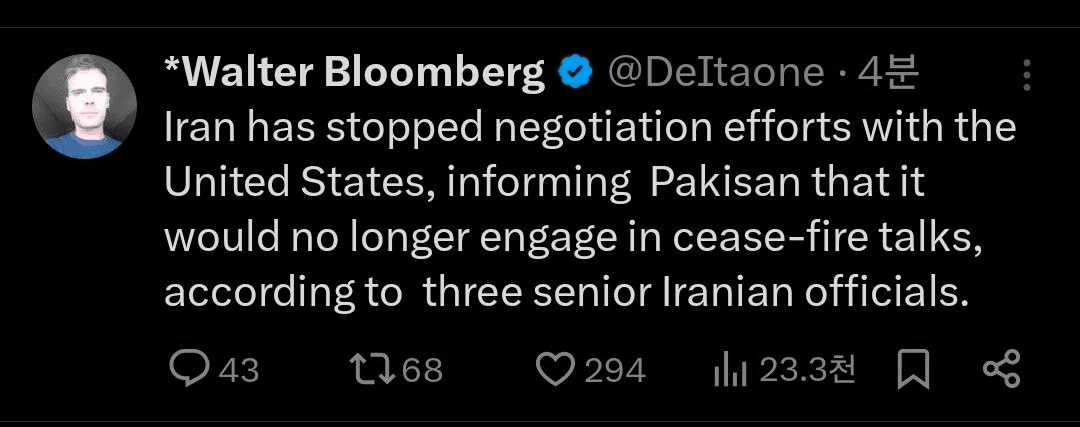Open tweet analytics bar chart icon
The image size is (1080, 427).
[x=731, y=371]
